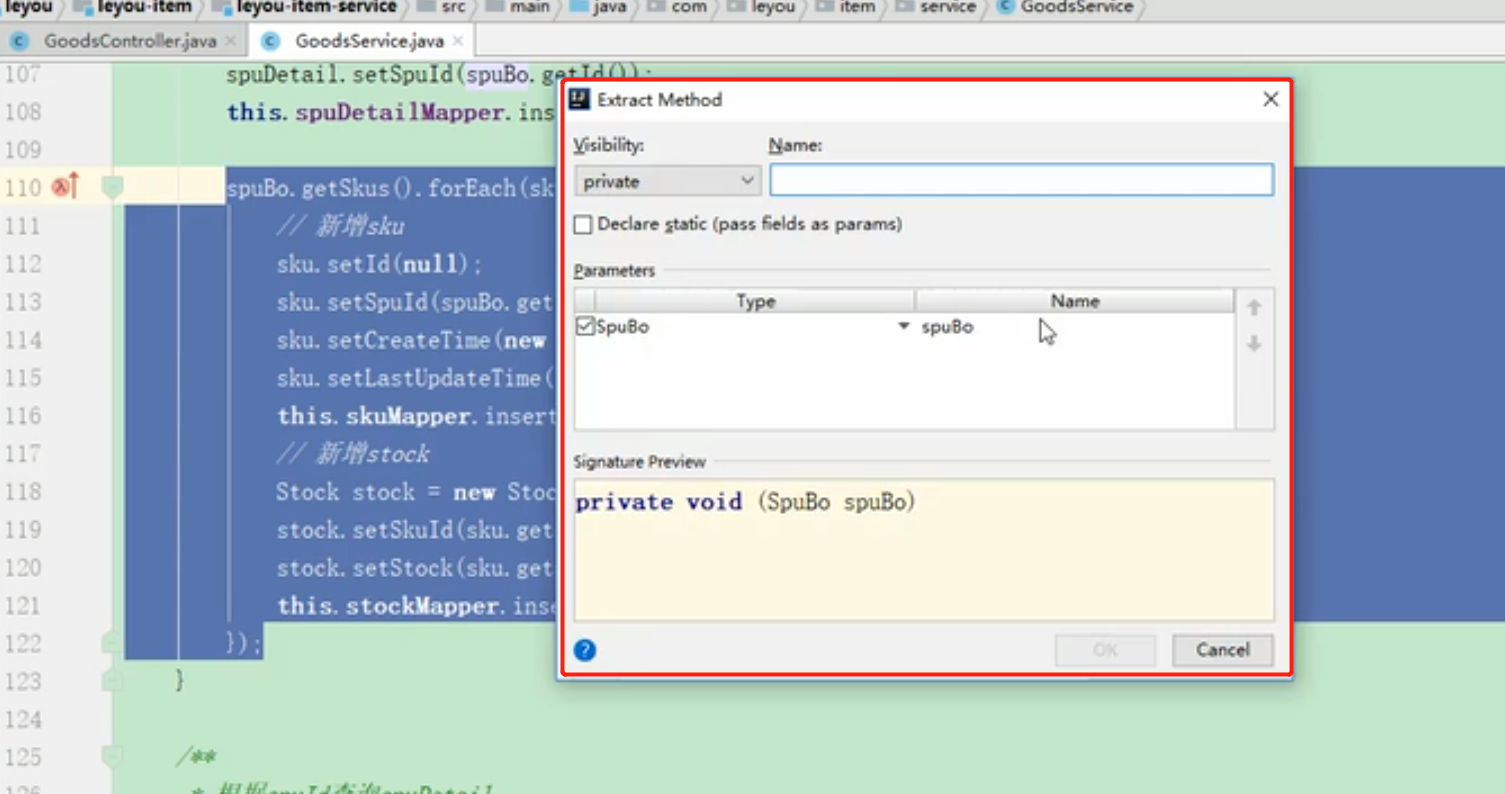Viewport: 1505px width, 794px height.
Task: Click sku.setId(null) code line
Action: point(379,264)
